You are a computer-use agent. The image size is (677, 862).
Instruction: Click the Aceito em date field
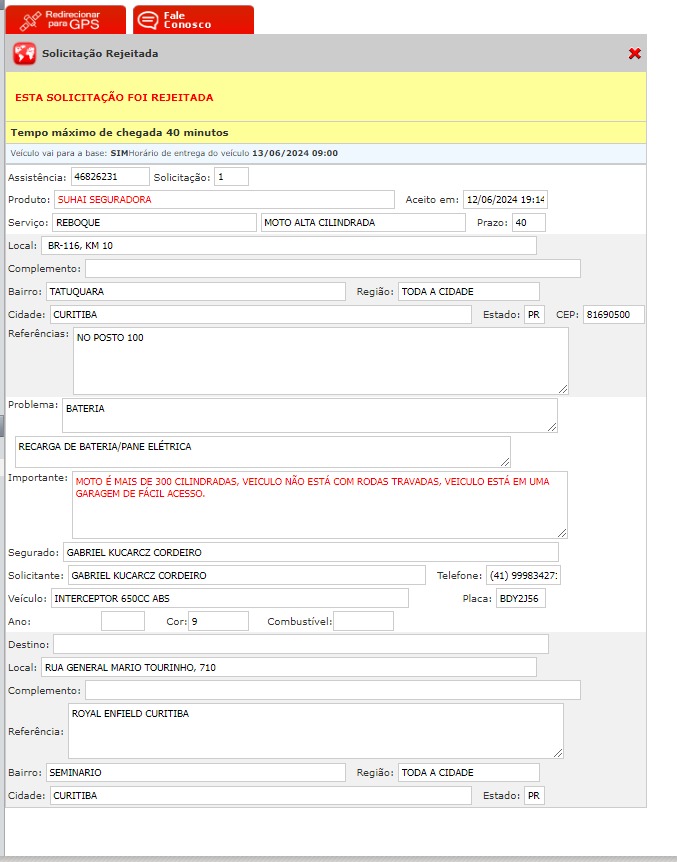coord(505,200)
